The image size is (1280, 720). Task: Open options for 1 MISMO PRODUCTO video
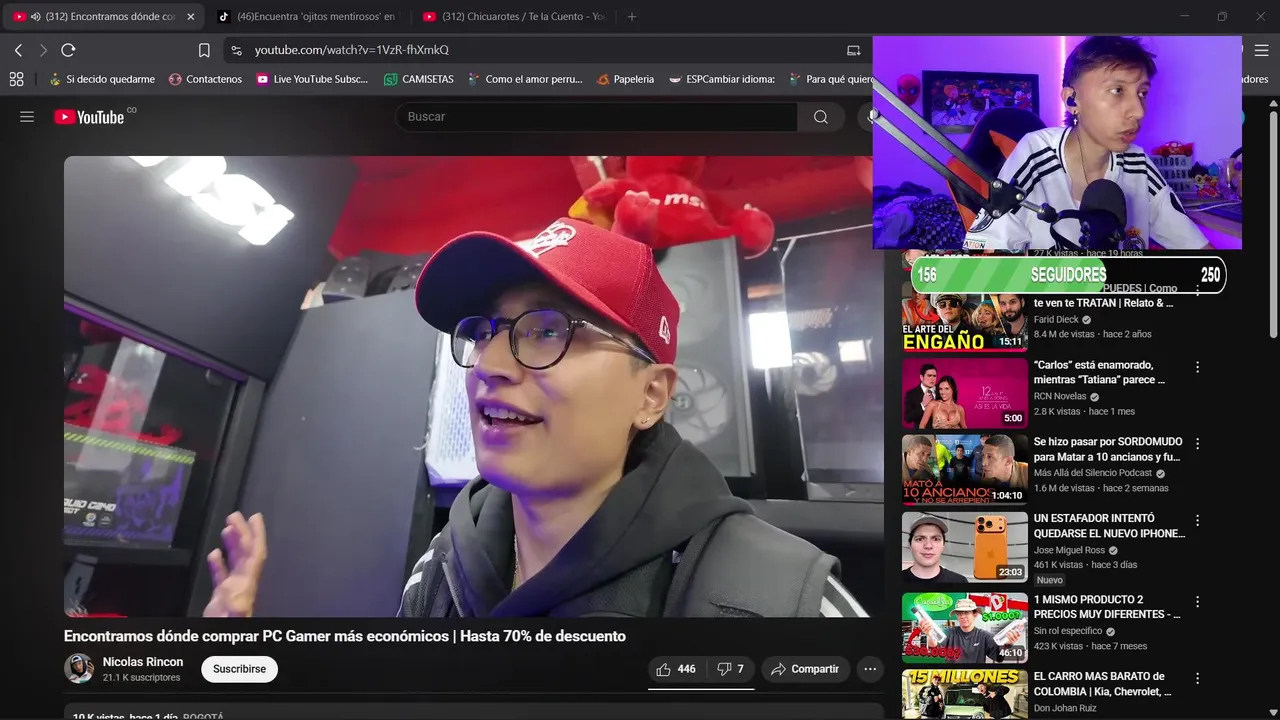click(x=1197, y=601)
